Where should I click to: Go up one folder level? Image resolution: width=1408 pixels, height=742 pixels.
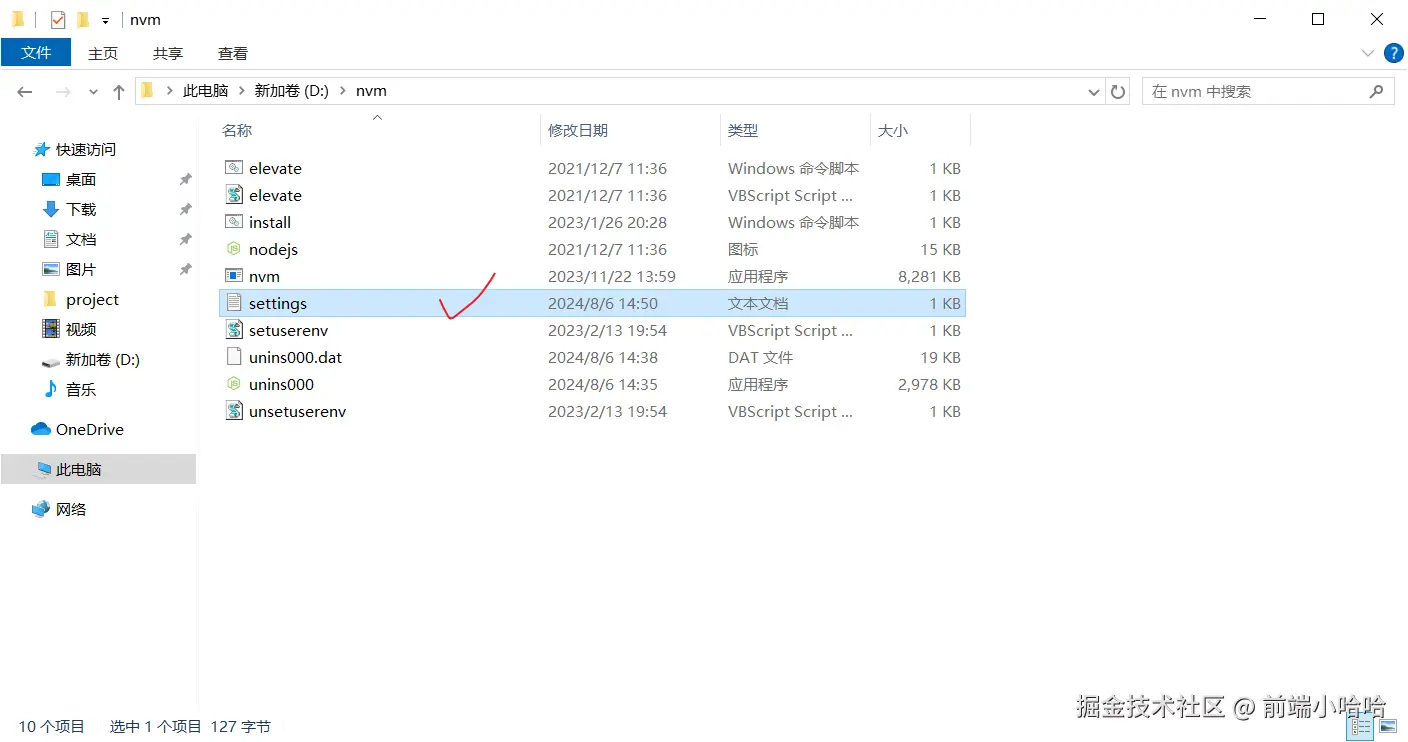tap(118, 91)
